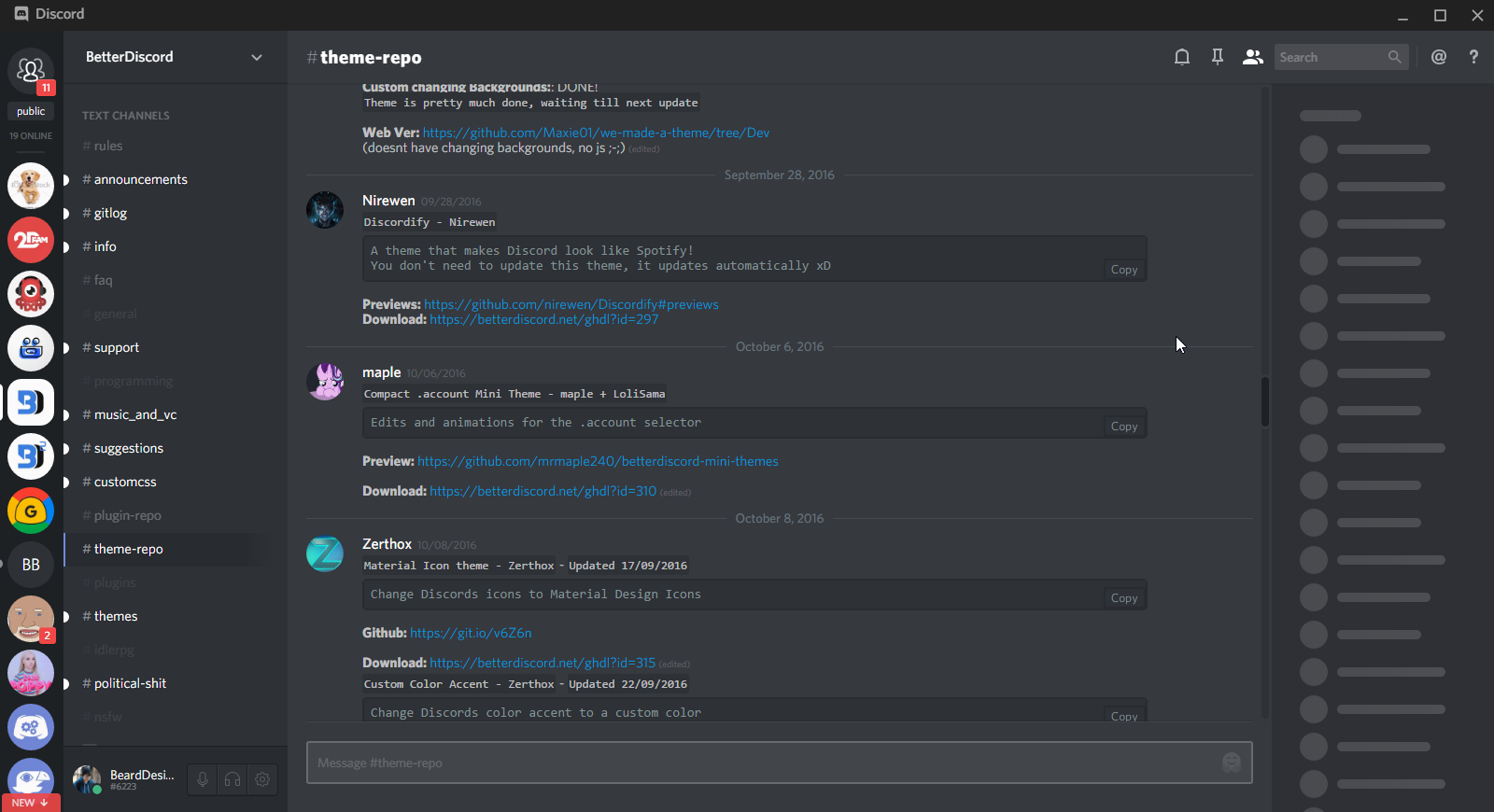Open the Discordify previews link
Image resolution: width=1494 pixels, height=812 pixels.
(x=571, y=304)
